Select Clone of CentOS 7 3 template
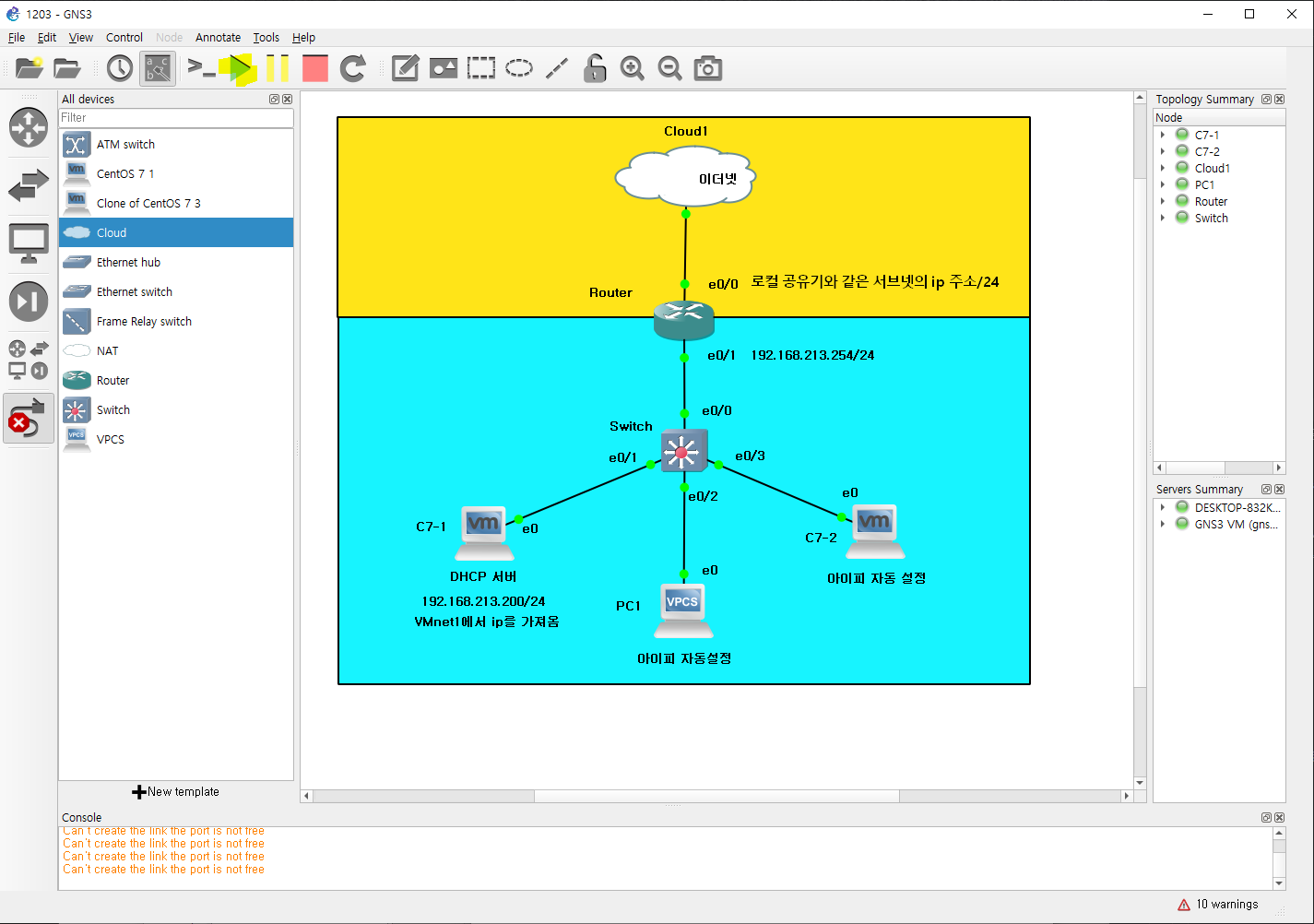This screenshot has height=924, width=1314. click(176, 204)
